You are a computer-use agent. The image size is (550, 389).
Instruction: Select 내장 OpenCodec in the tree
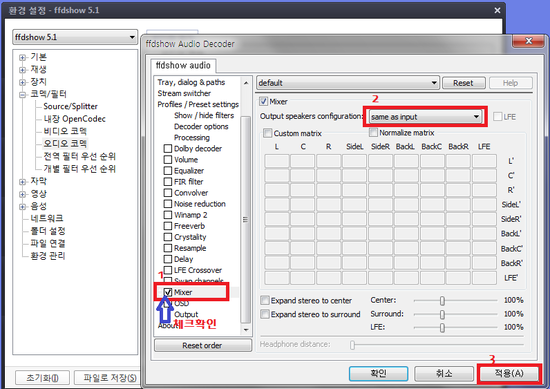click(74, 119)
